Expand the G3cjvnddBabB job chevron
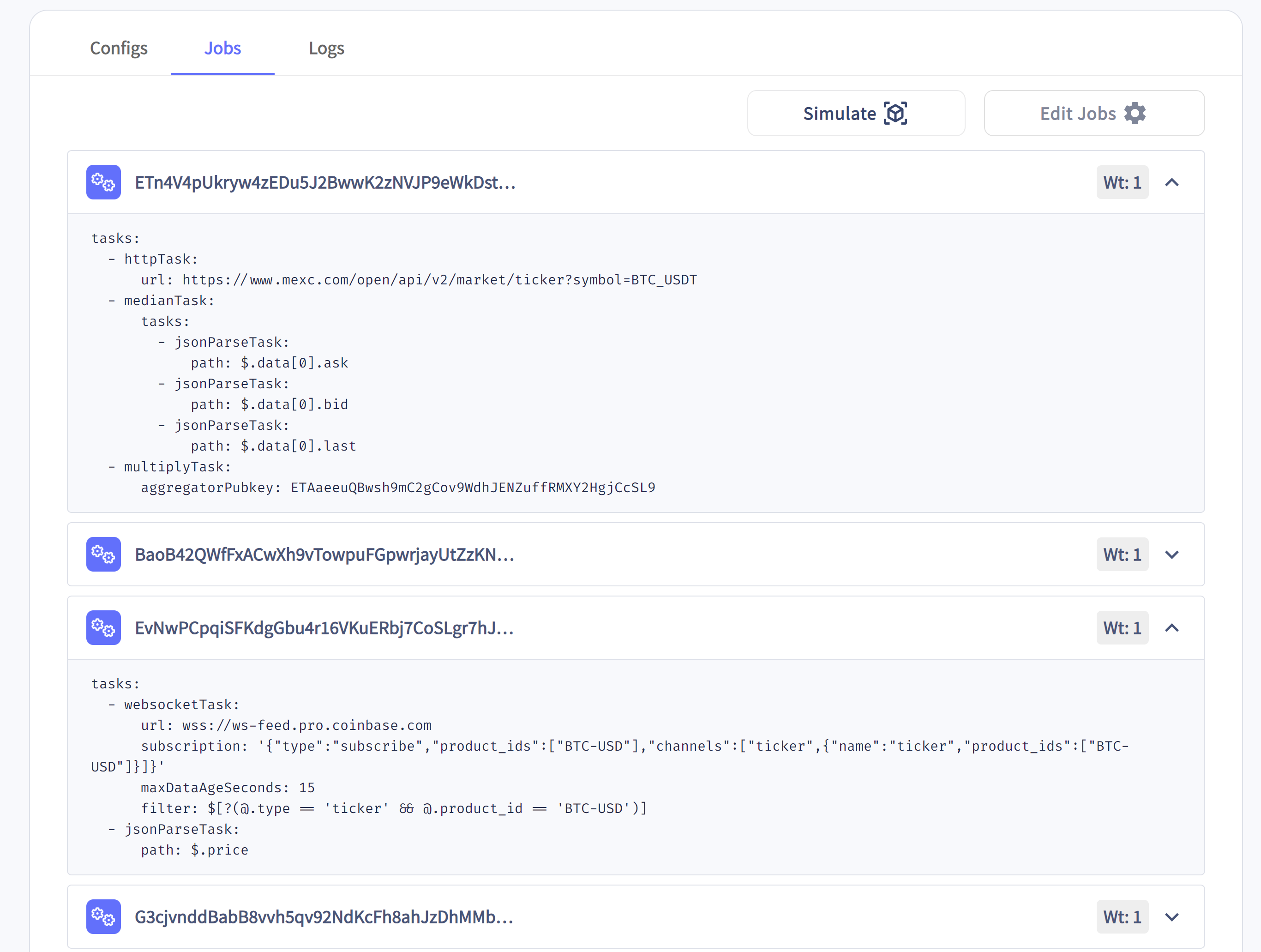 (1171, 916)
